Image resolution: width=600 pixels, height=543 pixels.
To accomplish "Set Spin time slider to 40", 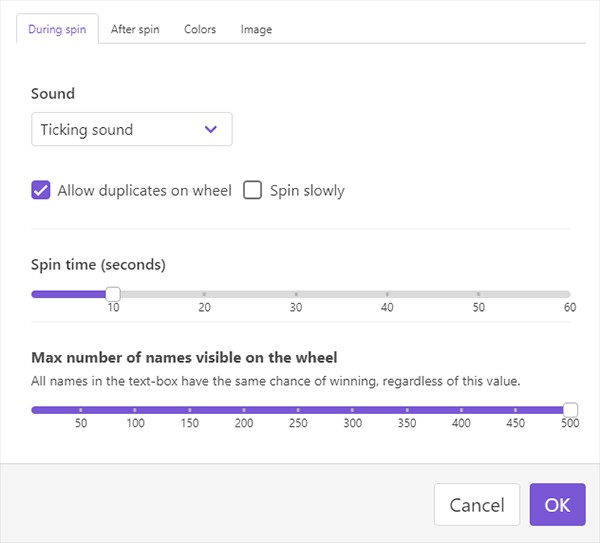I will click(387, 294).
